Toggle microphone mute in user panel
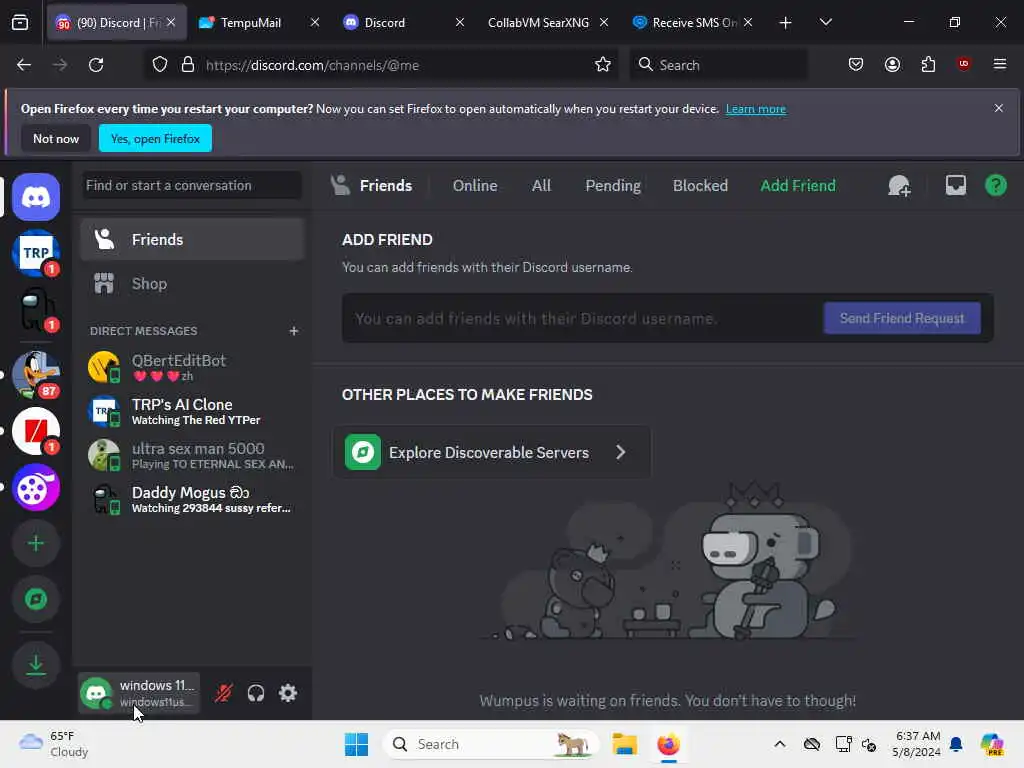 pyautogui.click(x=223, y=693)
